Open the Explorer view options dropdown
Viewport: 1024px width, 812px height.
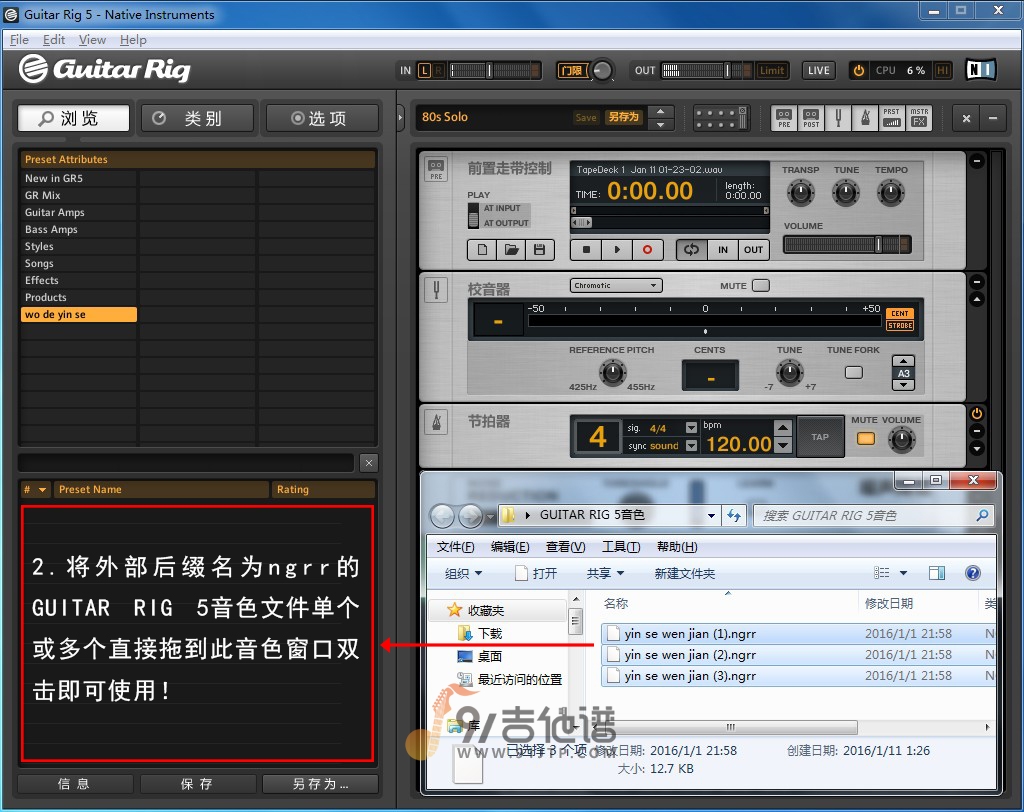(903, 573)
